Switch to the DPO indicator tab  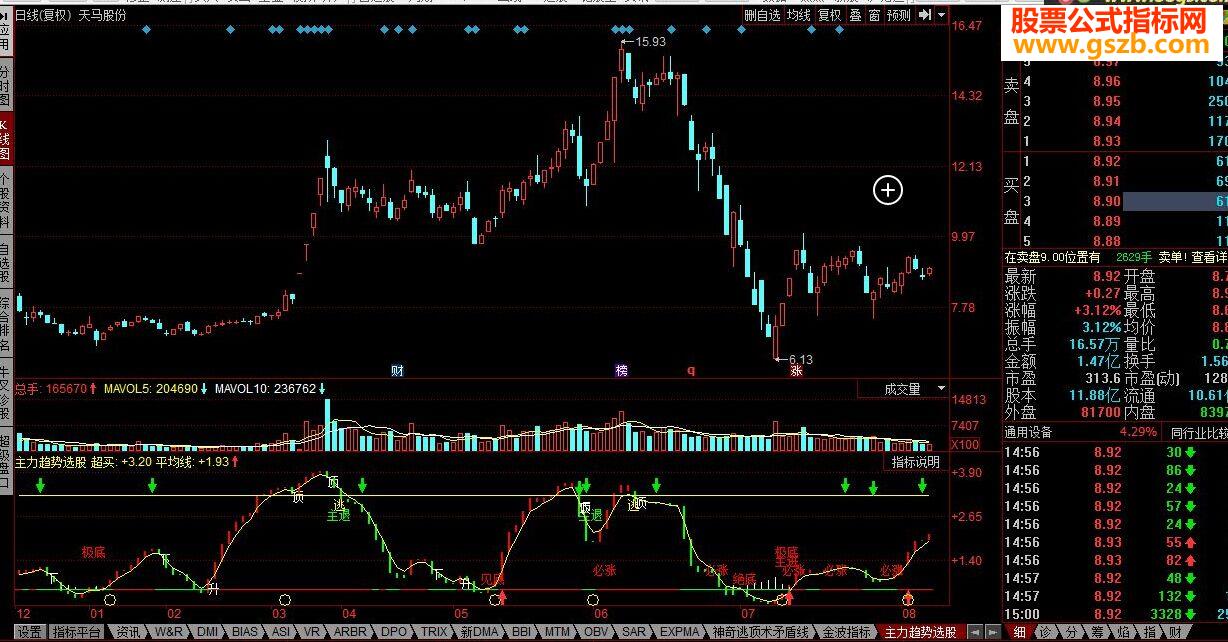click(x=394, y=633)
